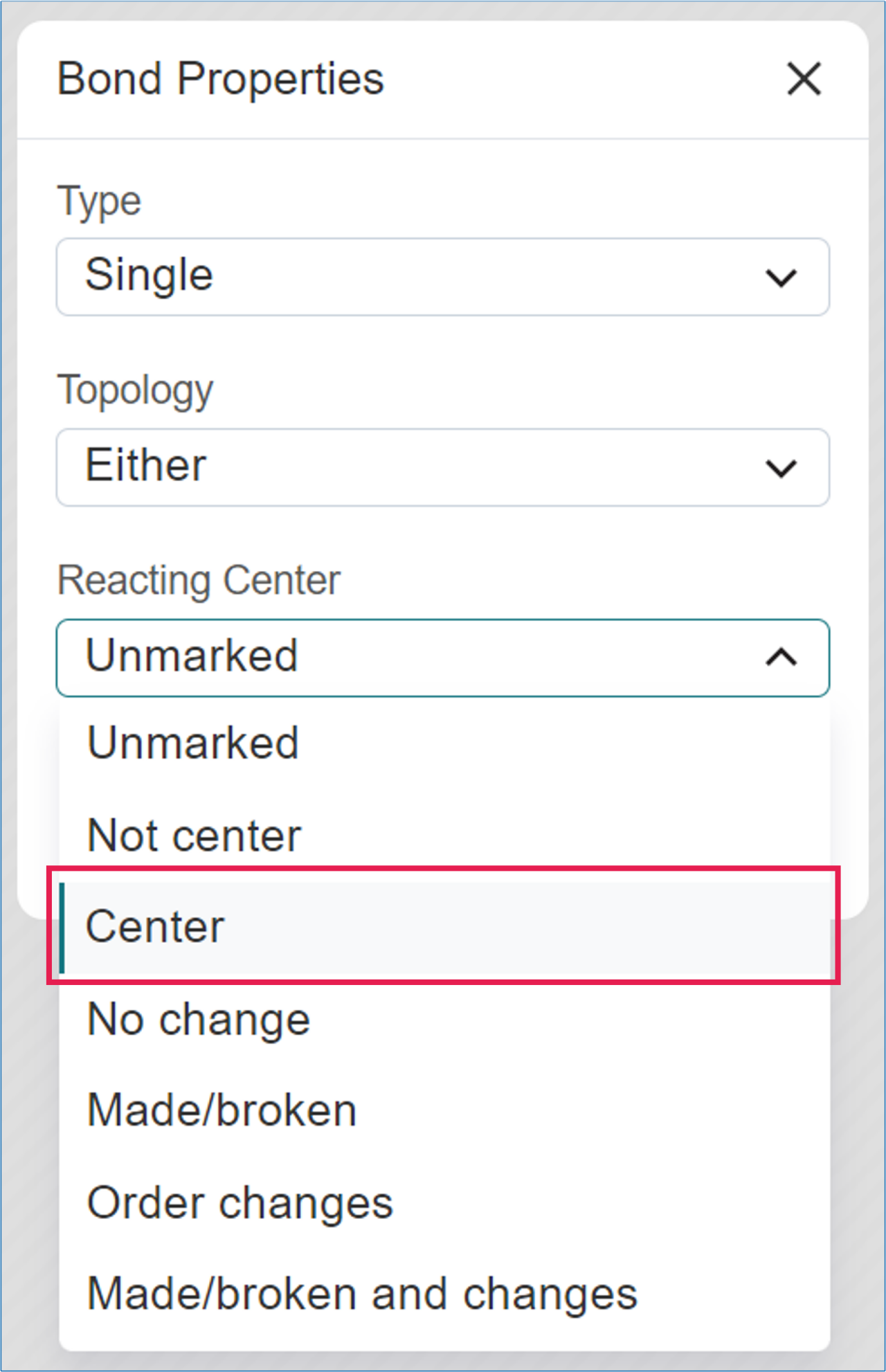Click the Topology dropdown chevron arrow

point(781,469)
